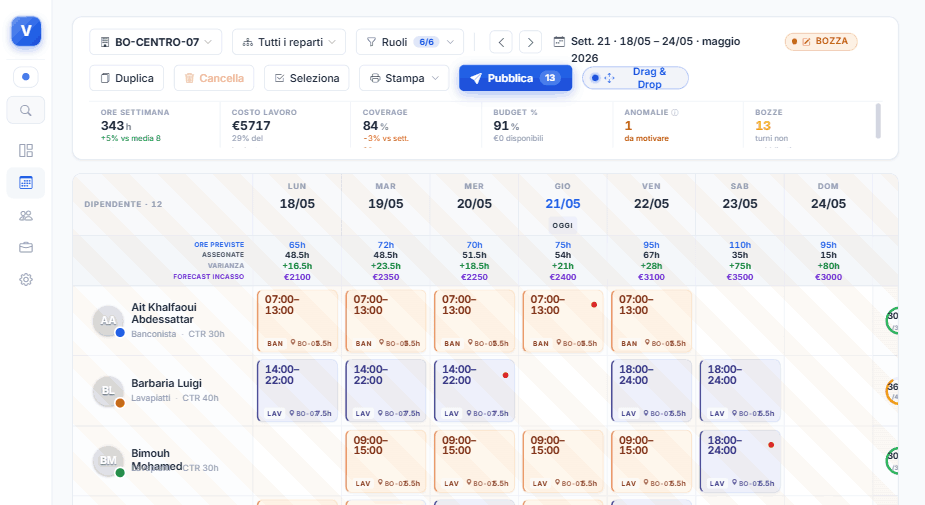Toggle Drag & Drop mode

635,78
